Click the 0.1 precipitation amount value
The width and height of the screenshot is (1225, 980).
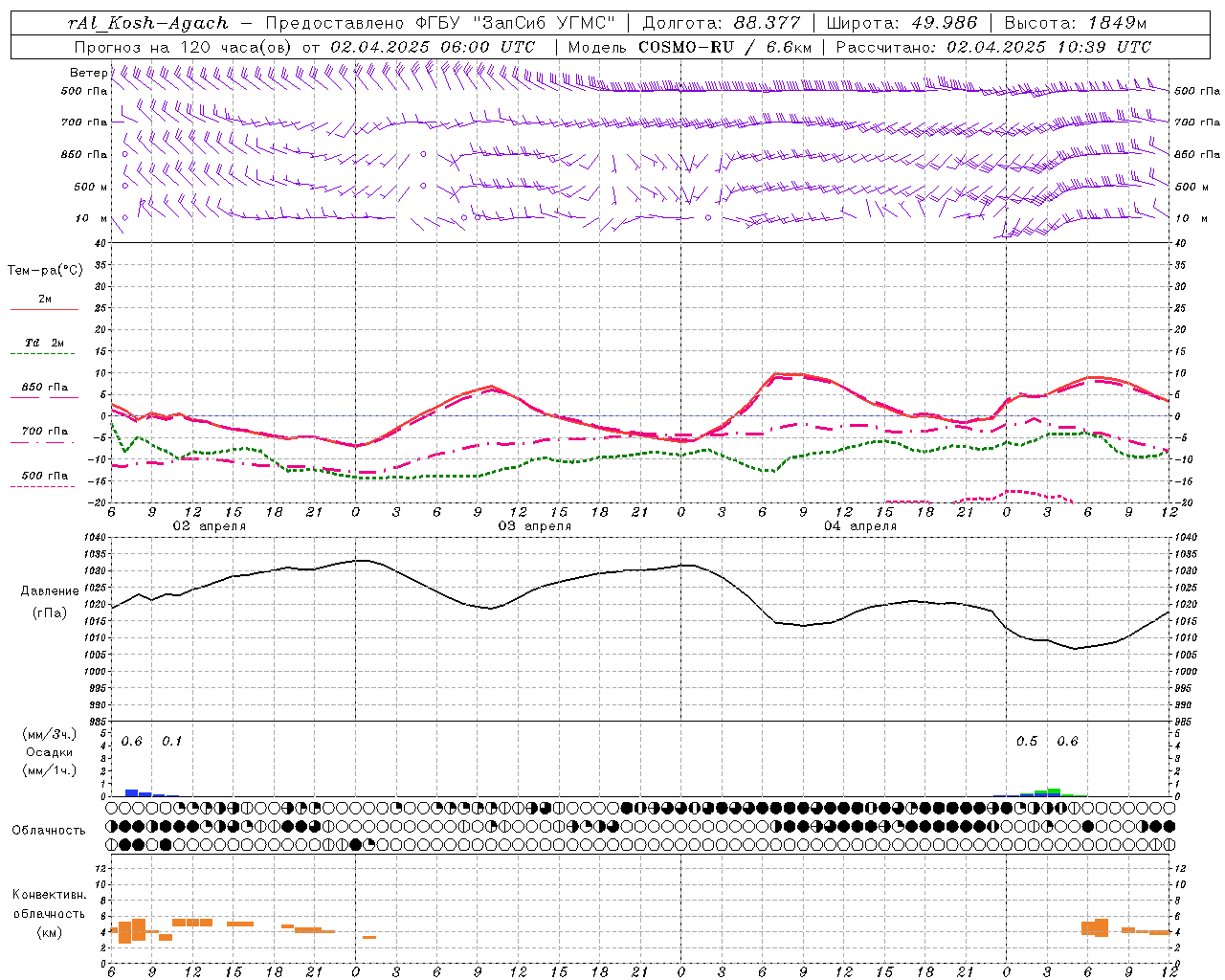click(171, 742)
